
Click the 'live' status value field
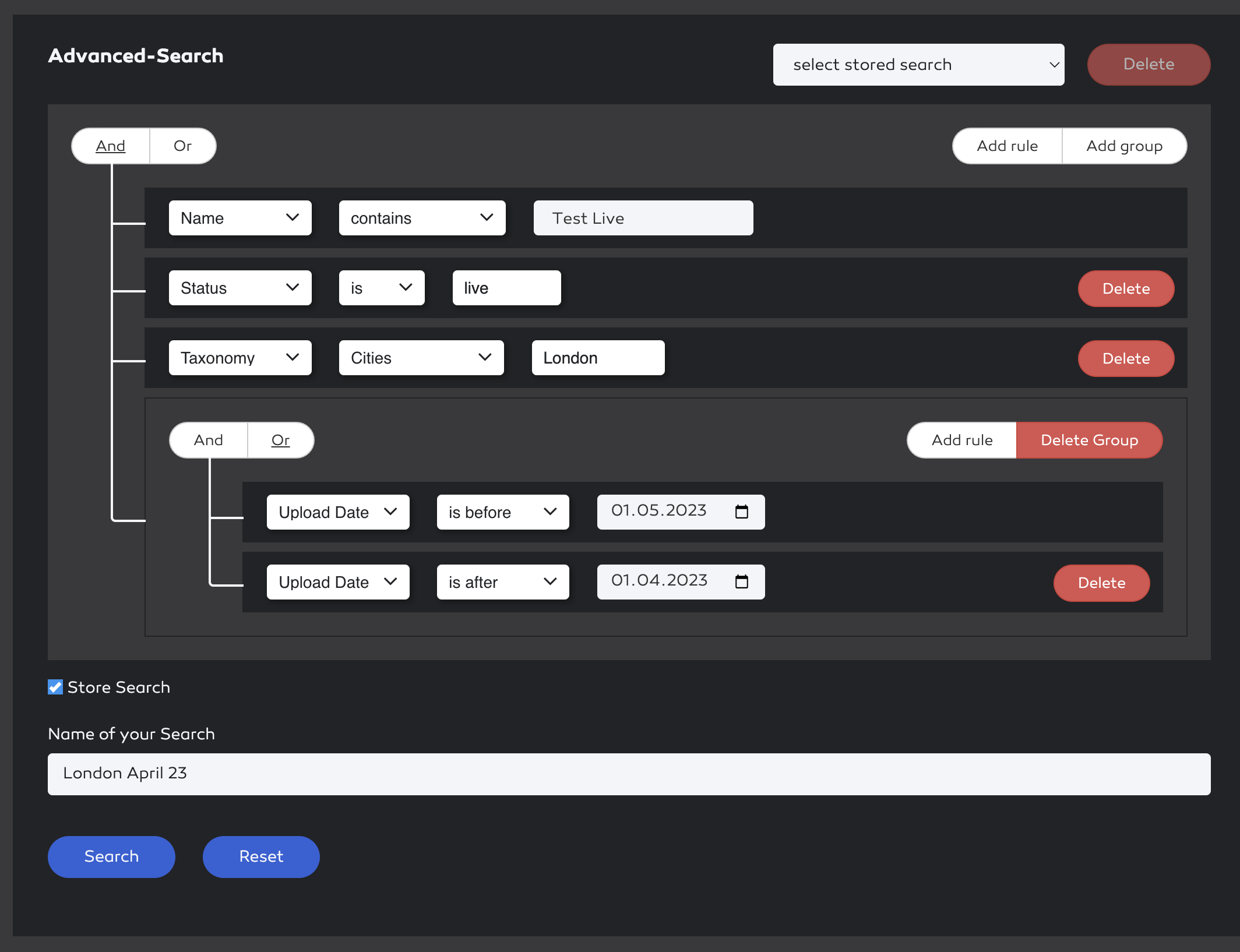(x=506, y=288)
